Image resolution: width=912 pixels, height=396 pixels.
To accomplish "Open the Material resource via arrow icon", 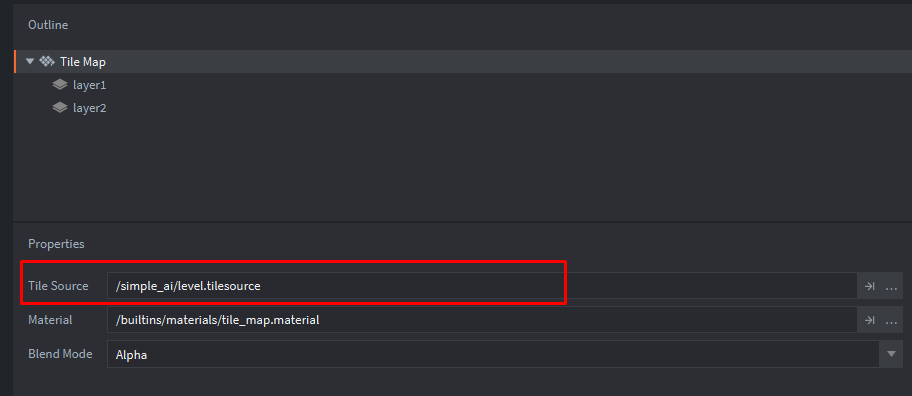I will coord(869,320).
